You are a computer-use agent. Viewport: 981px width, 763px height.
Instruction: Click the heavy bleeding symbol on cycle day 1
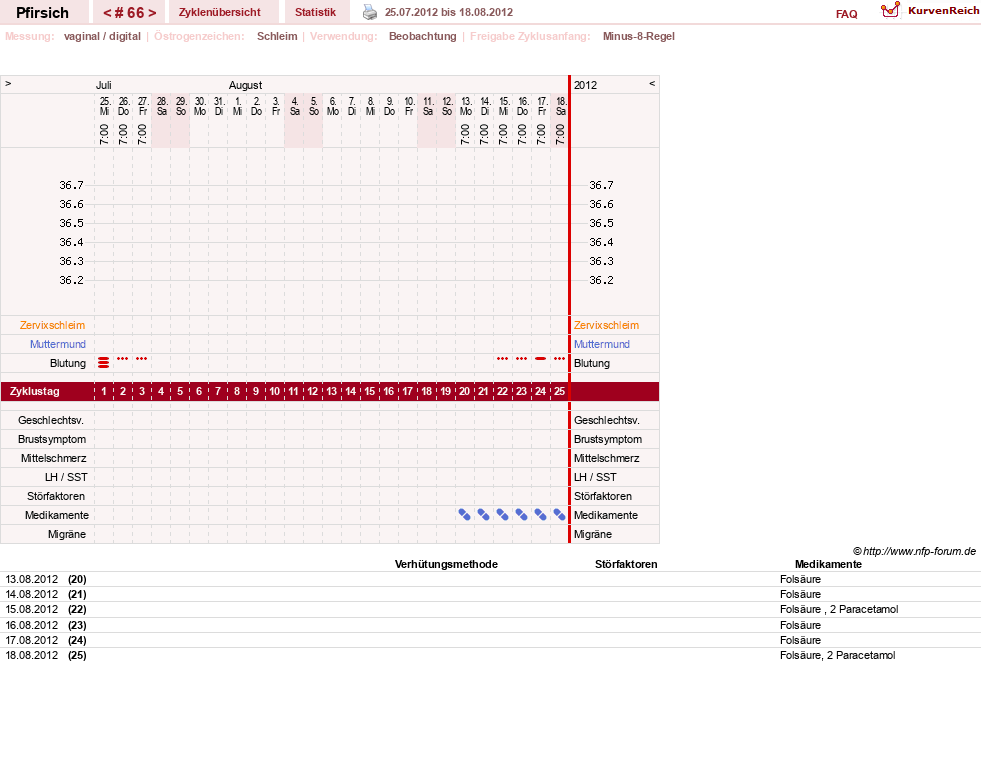[x=104, y=362]
